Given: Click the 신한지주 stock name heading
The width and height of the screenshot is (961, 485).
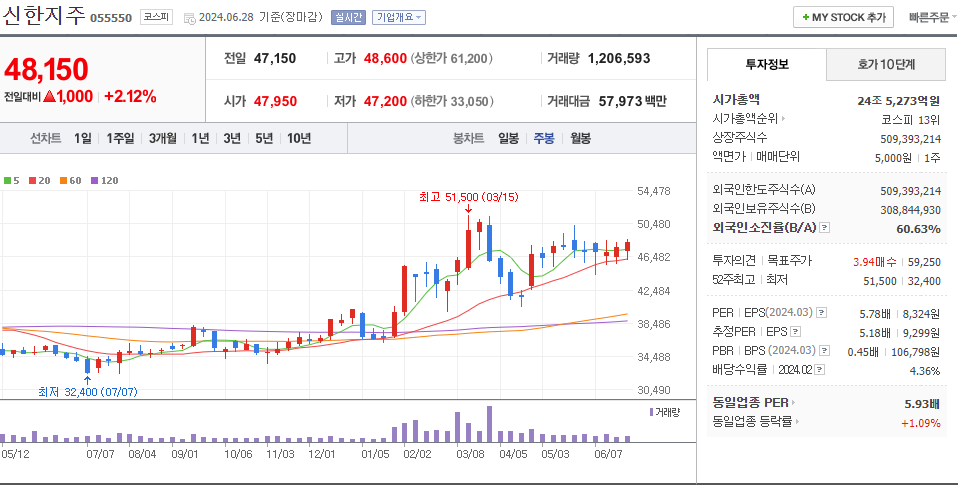Looking at the screenshot, I should tap(43, 15).
